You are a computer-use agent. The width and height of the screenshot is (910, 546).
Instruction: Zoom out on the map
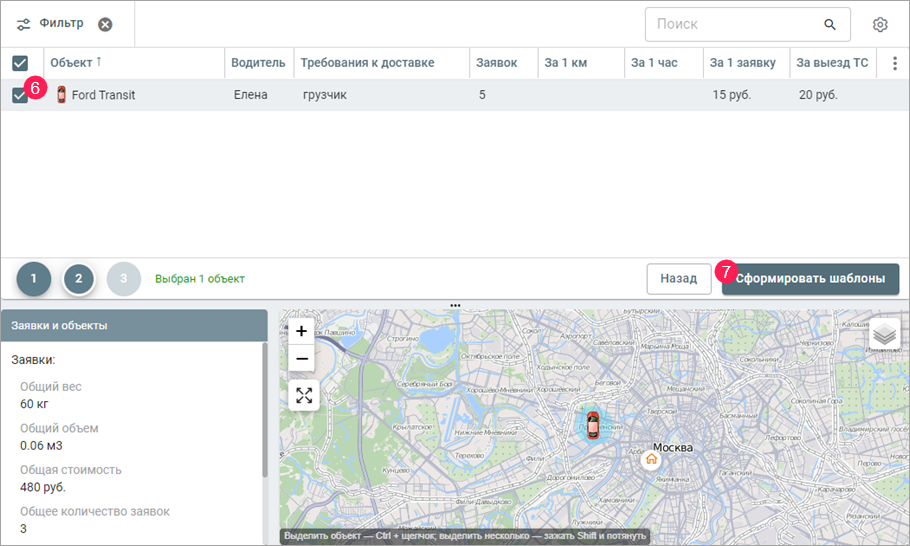pos(302,358)
